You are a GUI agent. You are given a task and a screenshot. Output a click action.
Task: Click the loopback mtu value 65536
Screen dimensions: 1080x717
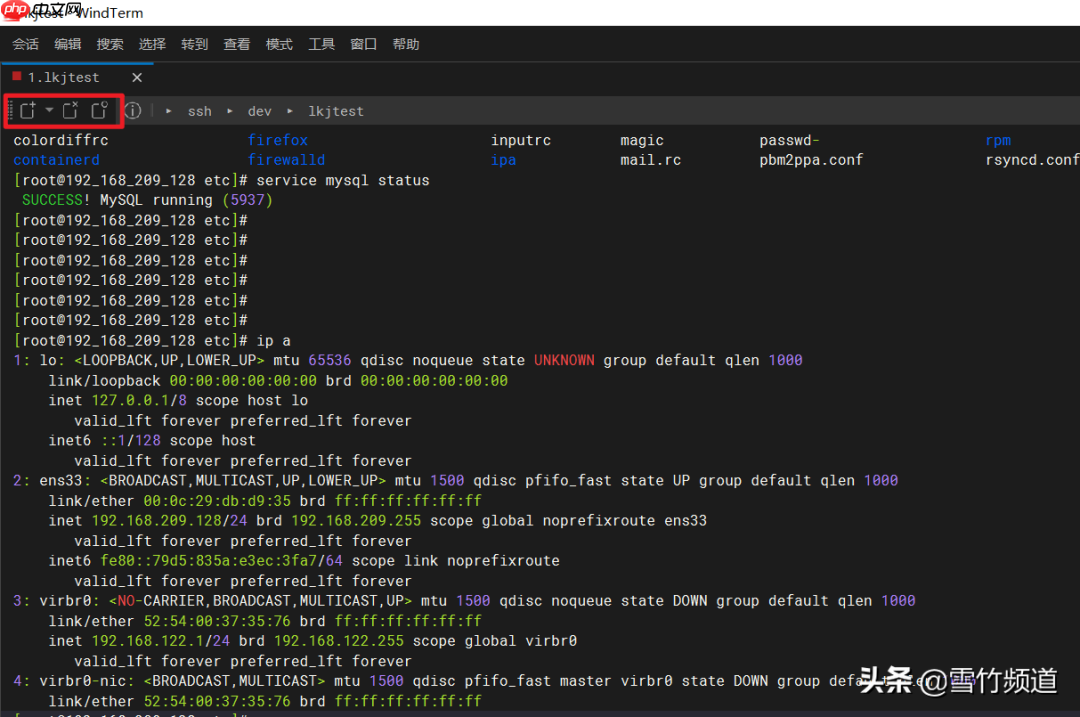click(330, 360)
